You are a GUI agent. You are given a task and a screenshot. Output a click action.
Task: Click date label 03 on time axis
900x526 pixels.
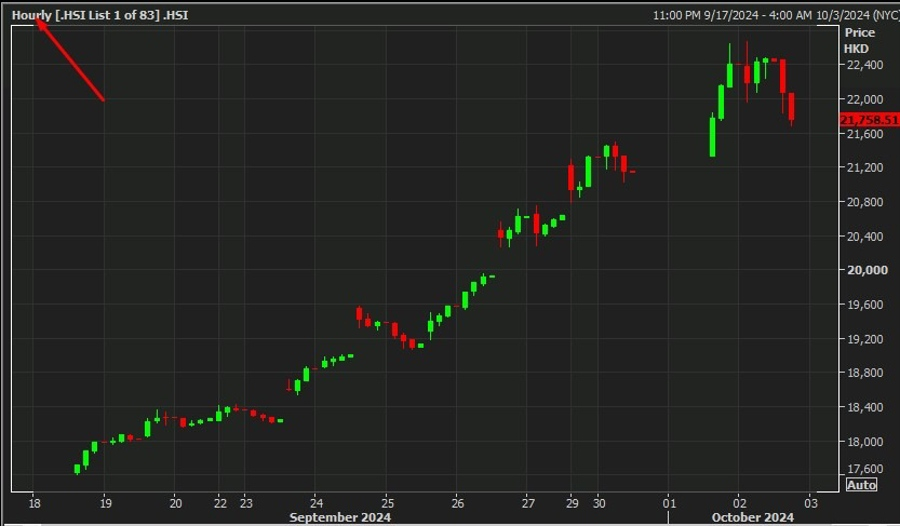811,504
